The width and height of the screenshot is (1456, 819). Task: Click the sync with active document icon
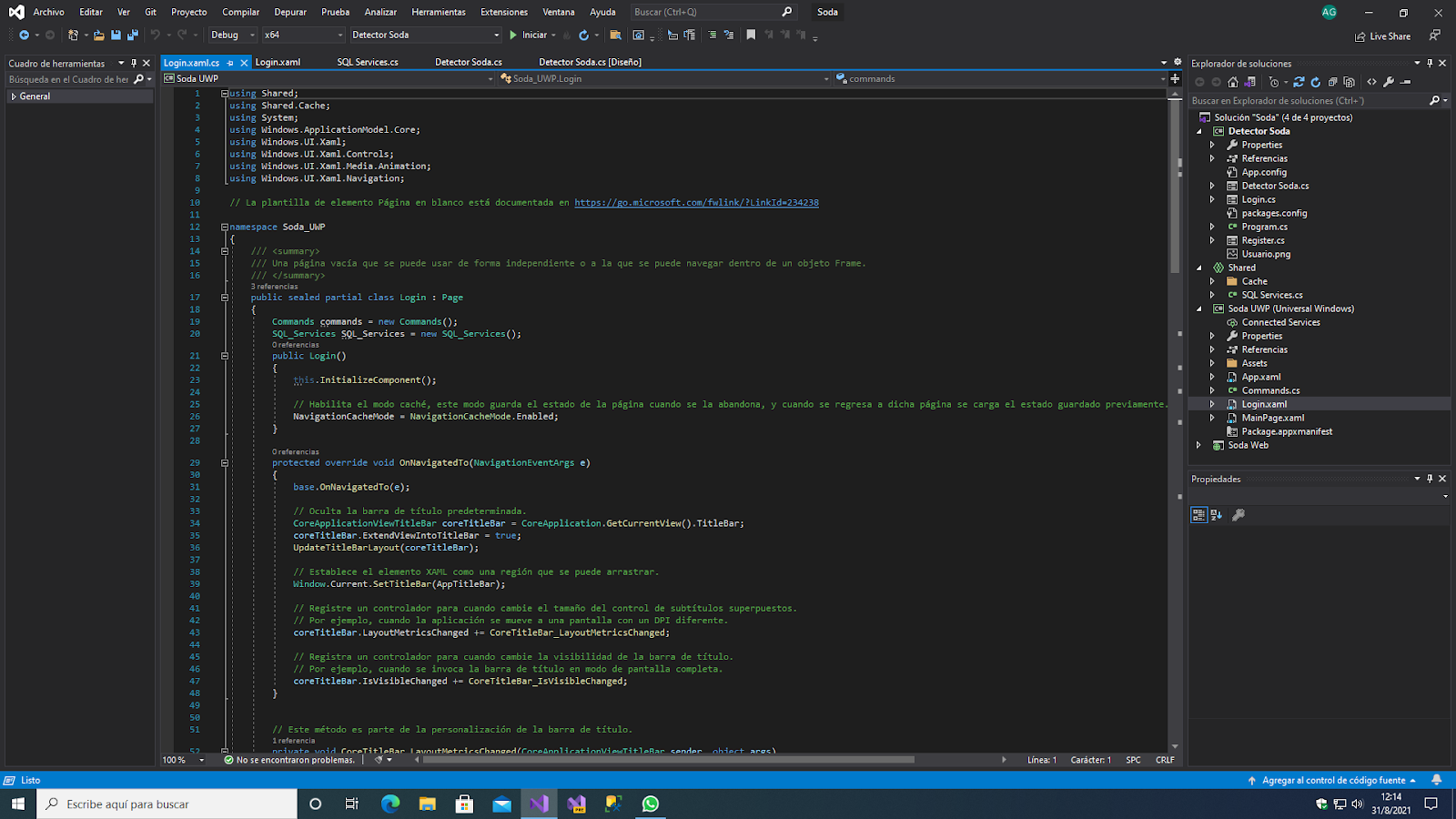(x=1299, y=82)
